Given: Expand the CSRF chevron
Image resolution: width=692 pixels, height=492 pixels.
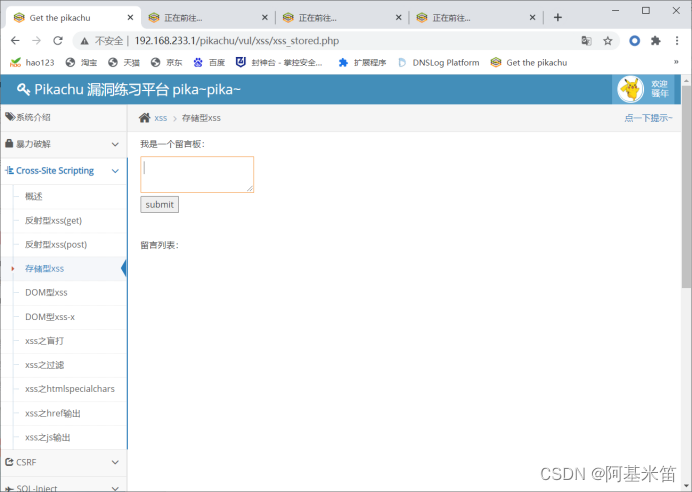Looking at the screenshot, I should (x=115, y=462).
